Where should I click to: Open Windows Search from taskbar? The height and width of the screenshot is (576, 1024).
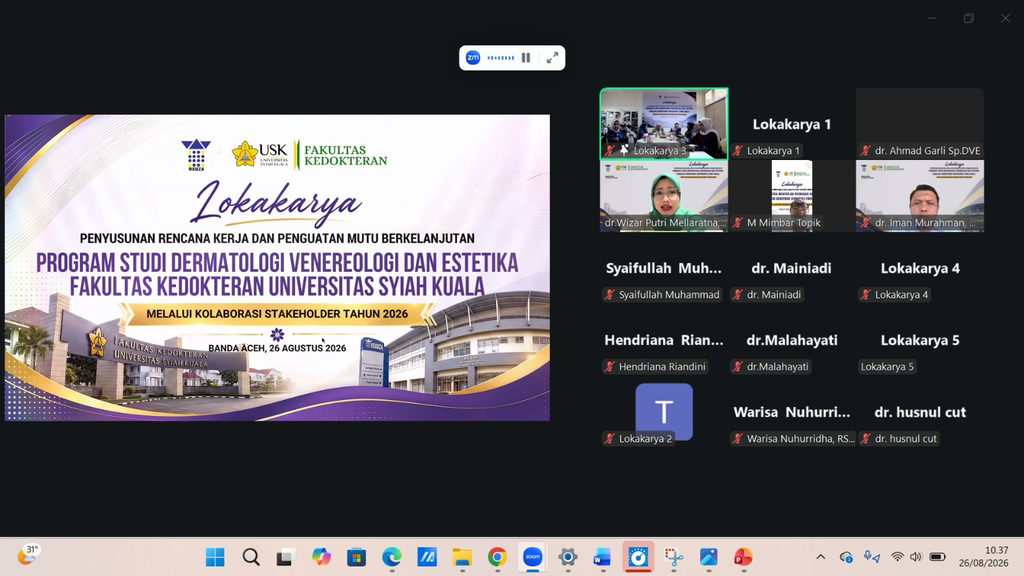pos(251,557)
